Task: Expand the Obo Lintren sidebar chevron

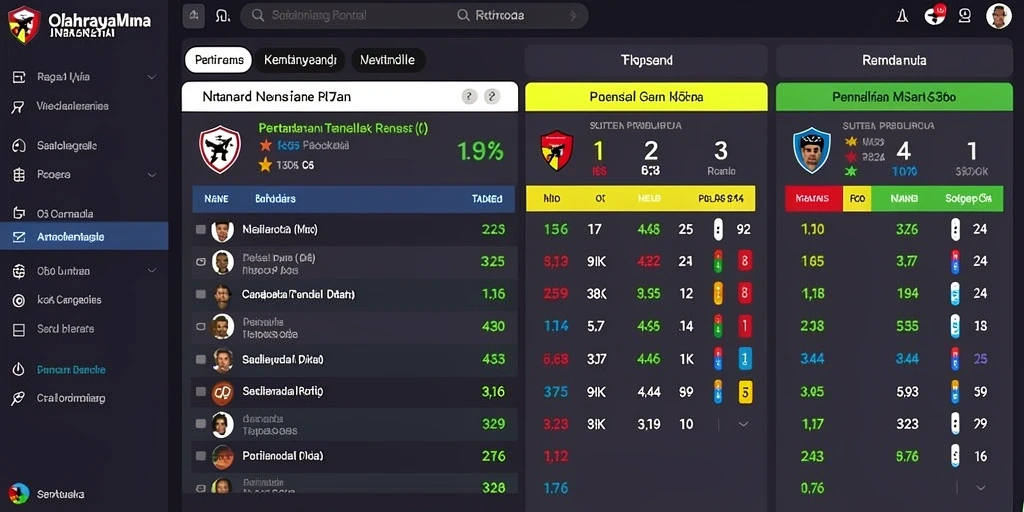Action: click(x=152, y=270)
